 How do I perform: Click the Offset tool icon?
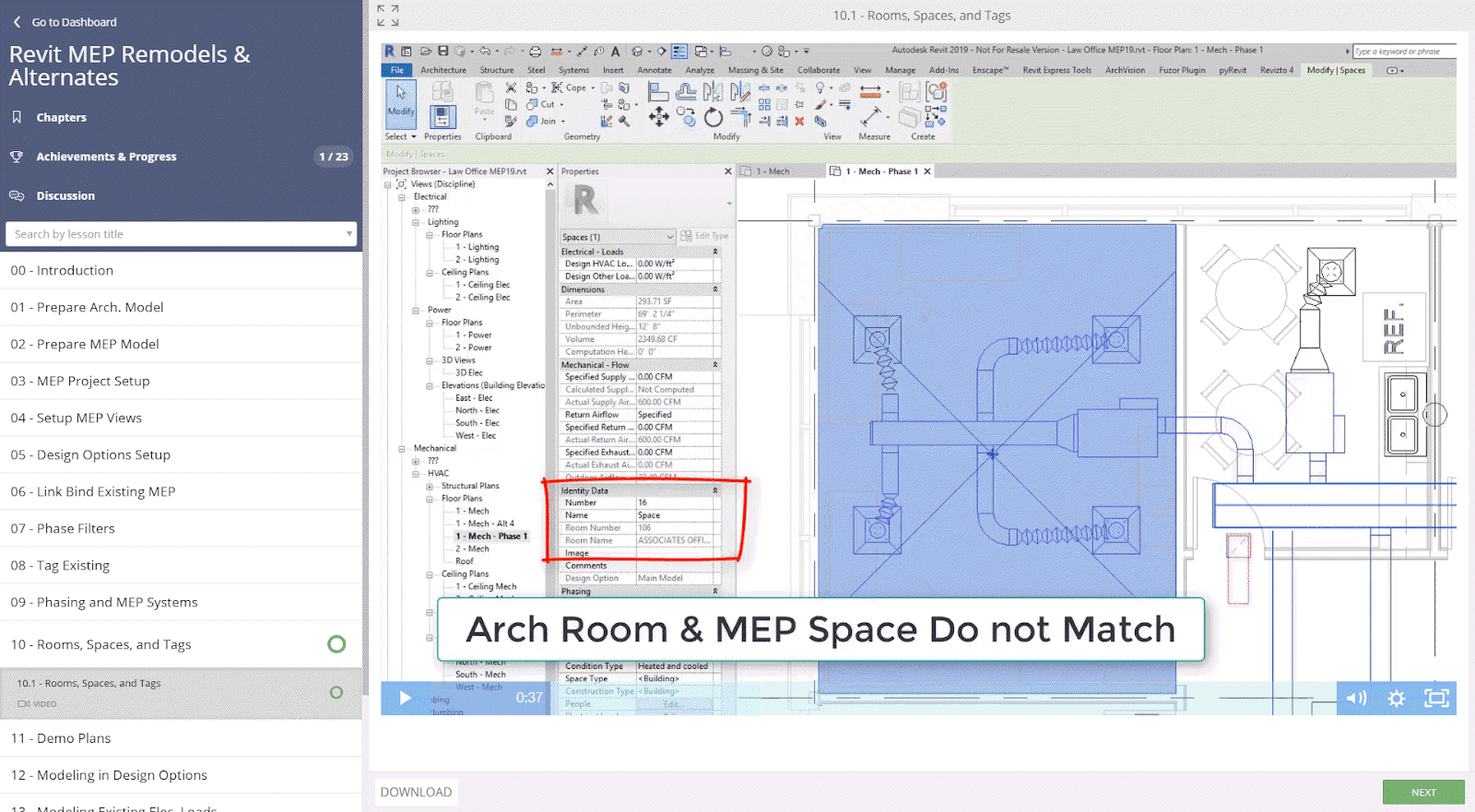coord(686,91)
